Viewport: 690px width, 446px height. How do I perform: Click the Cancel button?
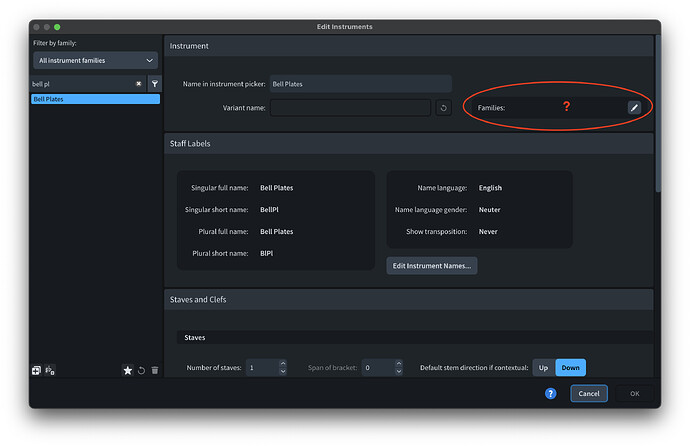[x=589, y=393]
